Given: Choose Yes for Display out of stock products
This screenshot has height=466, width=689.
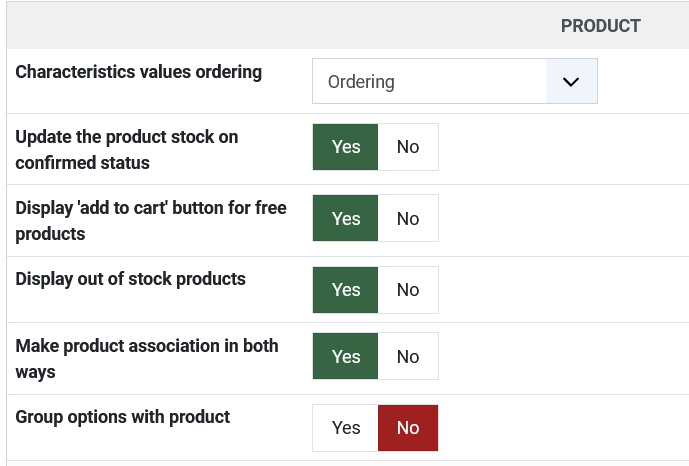Looking at the screenshot, I should pyautogui.click(x=346, y=290).
